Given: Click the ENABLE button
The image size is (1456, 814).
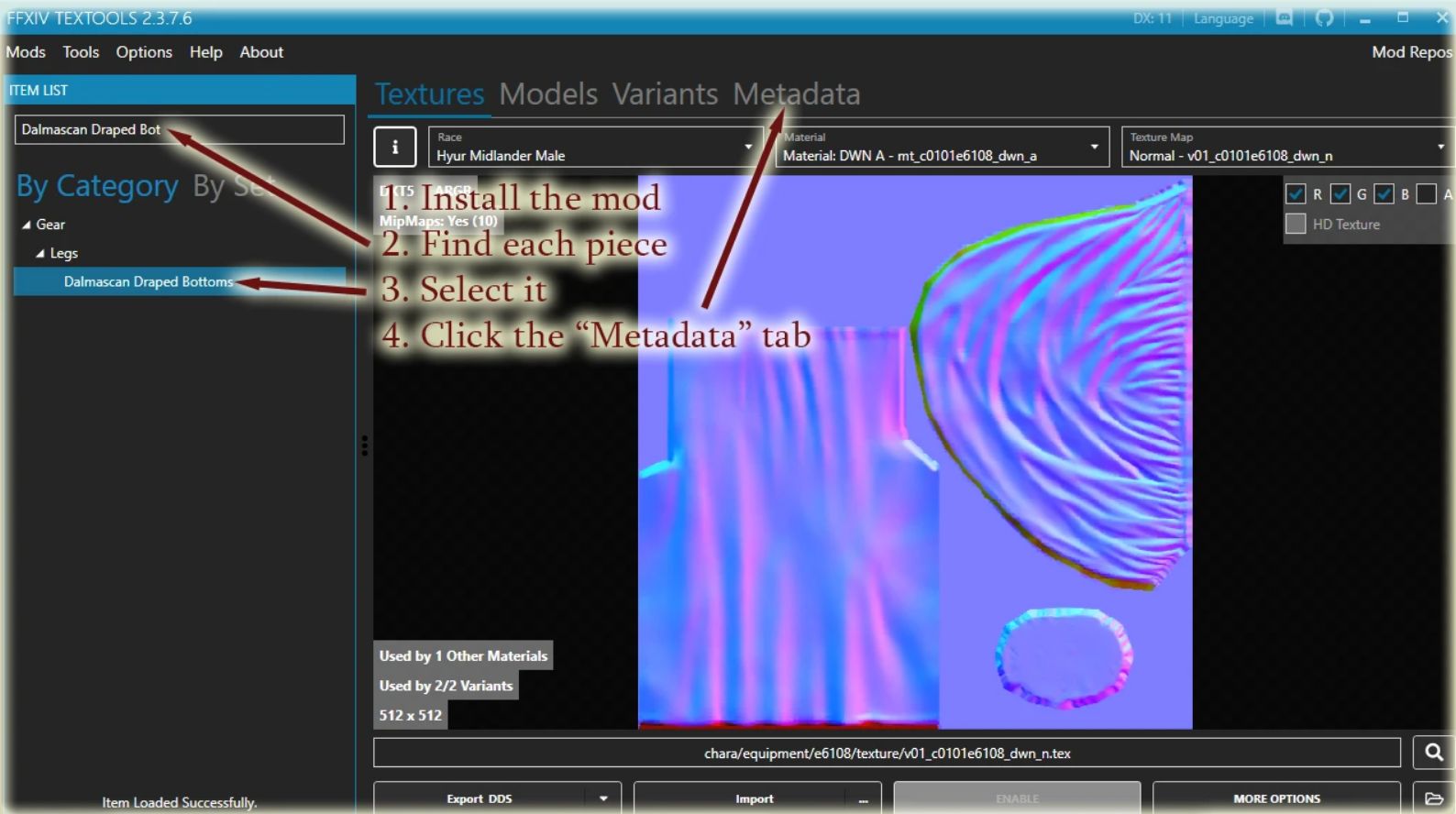Looking at the screenshot, I should 1017,798.
